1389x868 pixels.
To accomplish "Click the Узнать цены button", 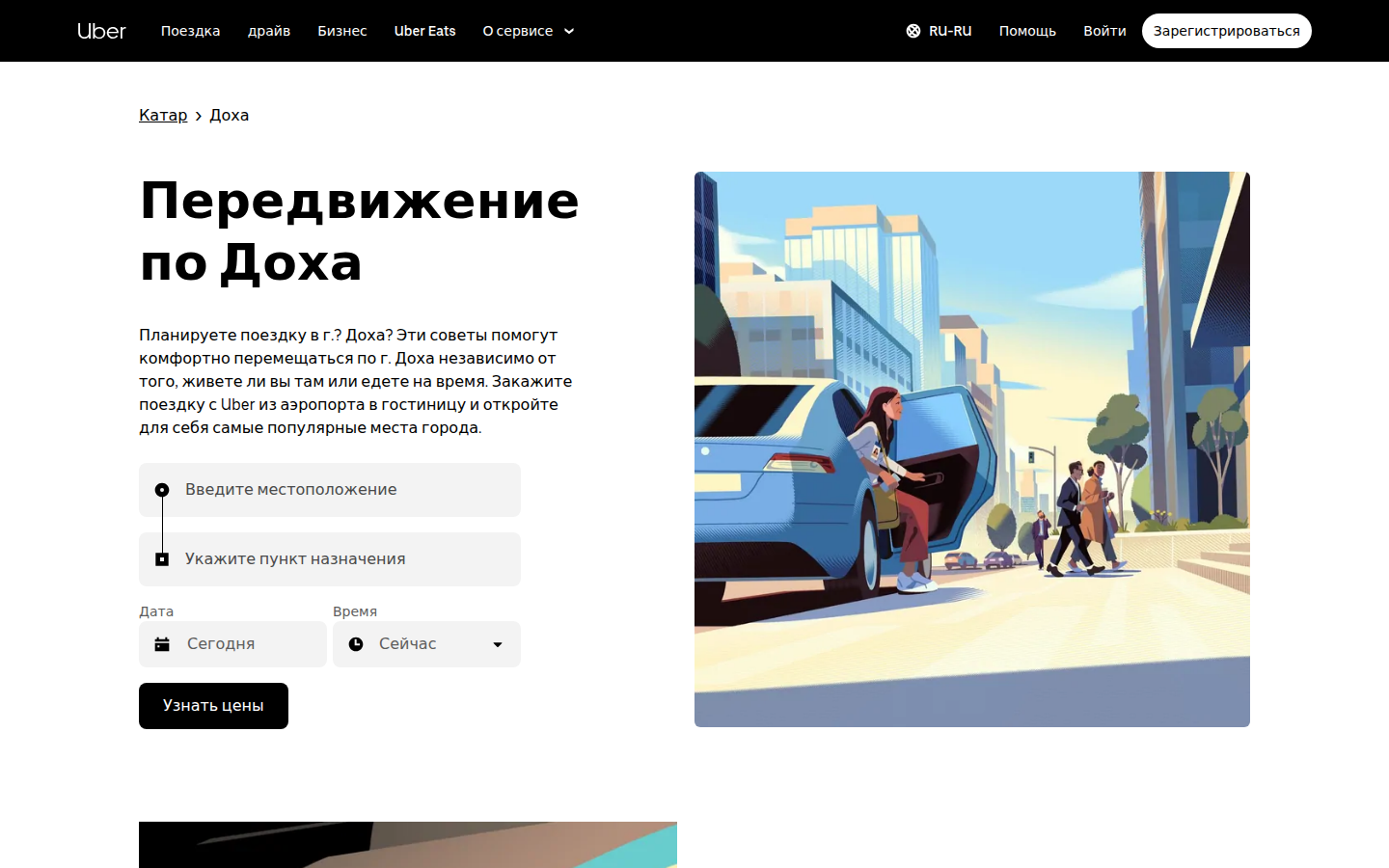I will coord(213,706).
